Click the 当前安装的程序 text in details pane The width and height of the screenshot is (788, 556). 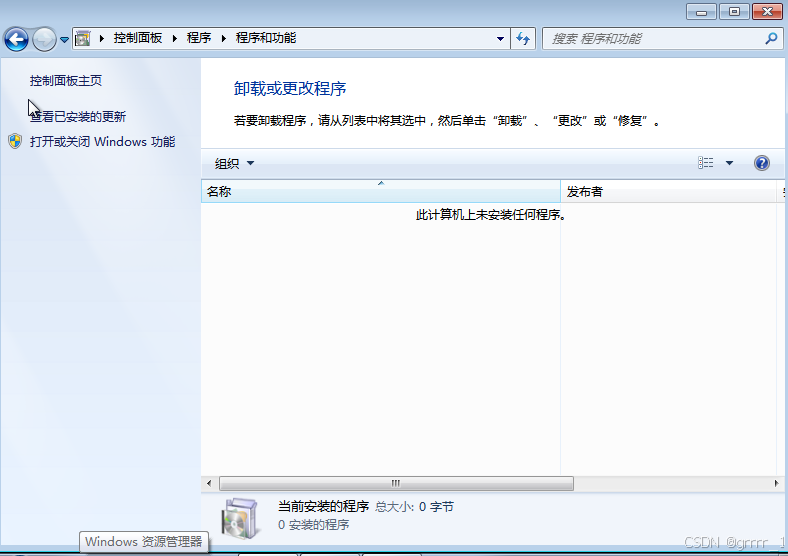[x=324, y=506]
